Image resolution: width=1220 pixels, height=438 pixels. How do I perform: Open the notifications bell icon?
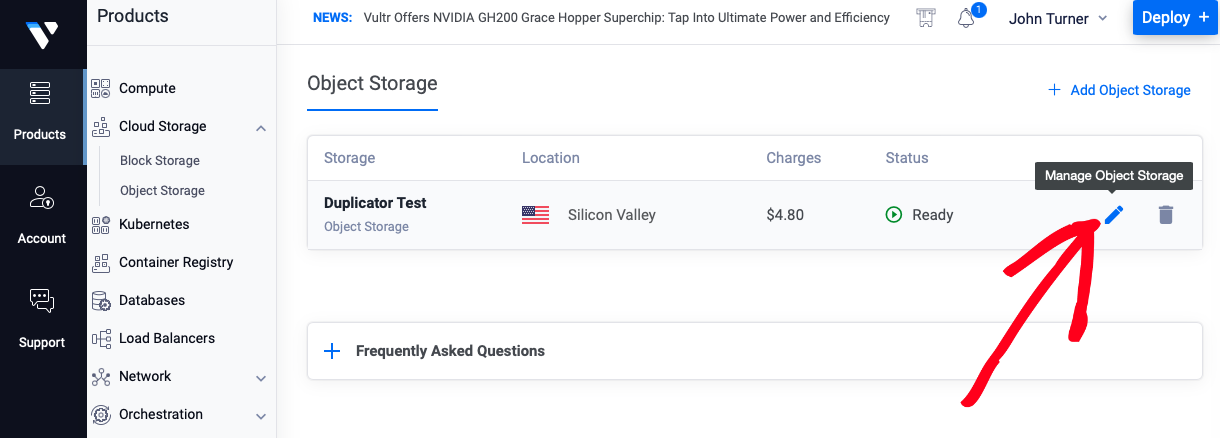click(x=966, y=18)
